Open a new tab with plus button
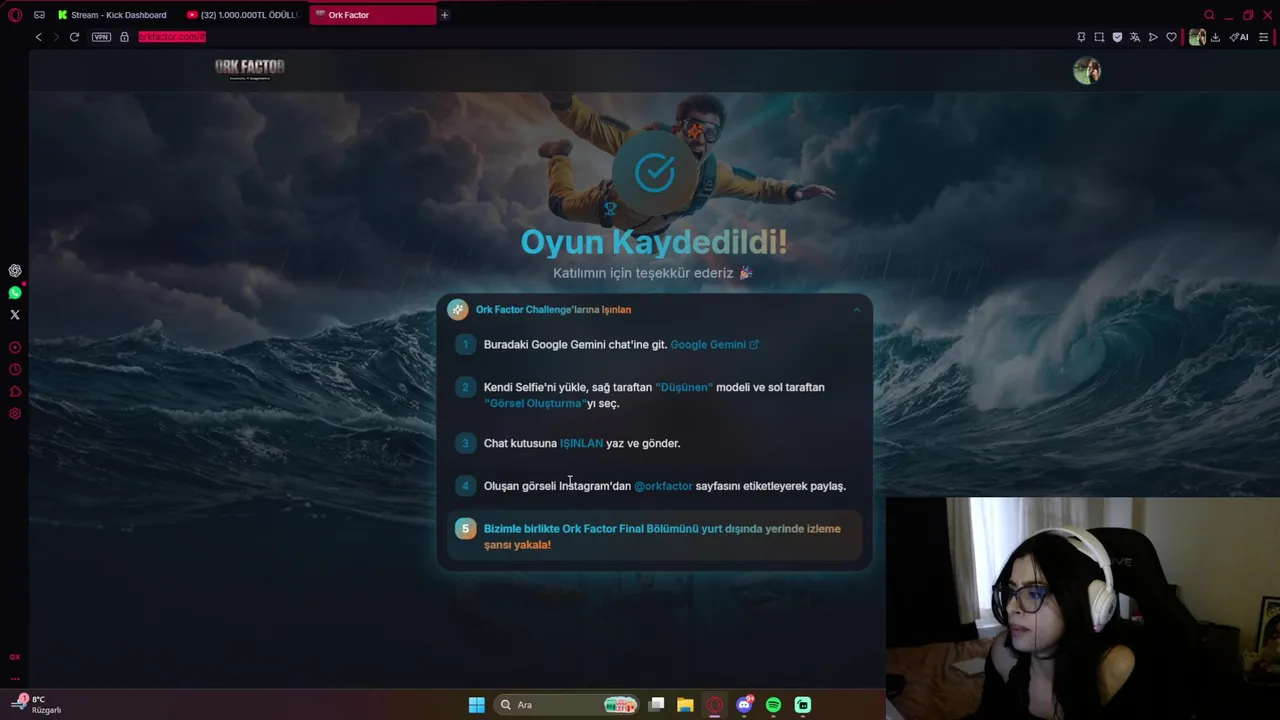 click(445, 15)
